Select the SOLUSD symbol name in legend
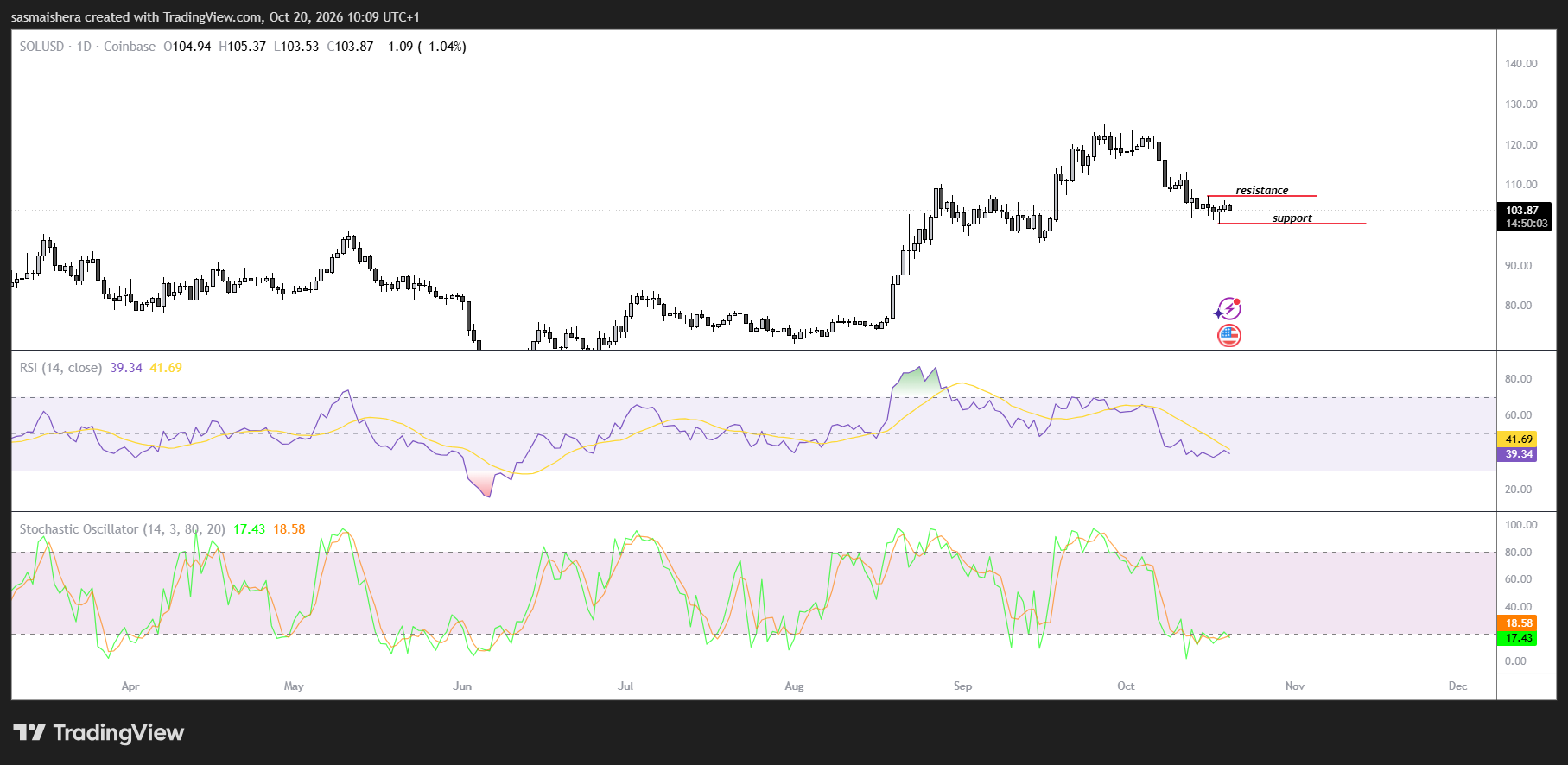The height and width of the screenshot is (765, 1568). coord(41,47)
